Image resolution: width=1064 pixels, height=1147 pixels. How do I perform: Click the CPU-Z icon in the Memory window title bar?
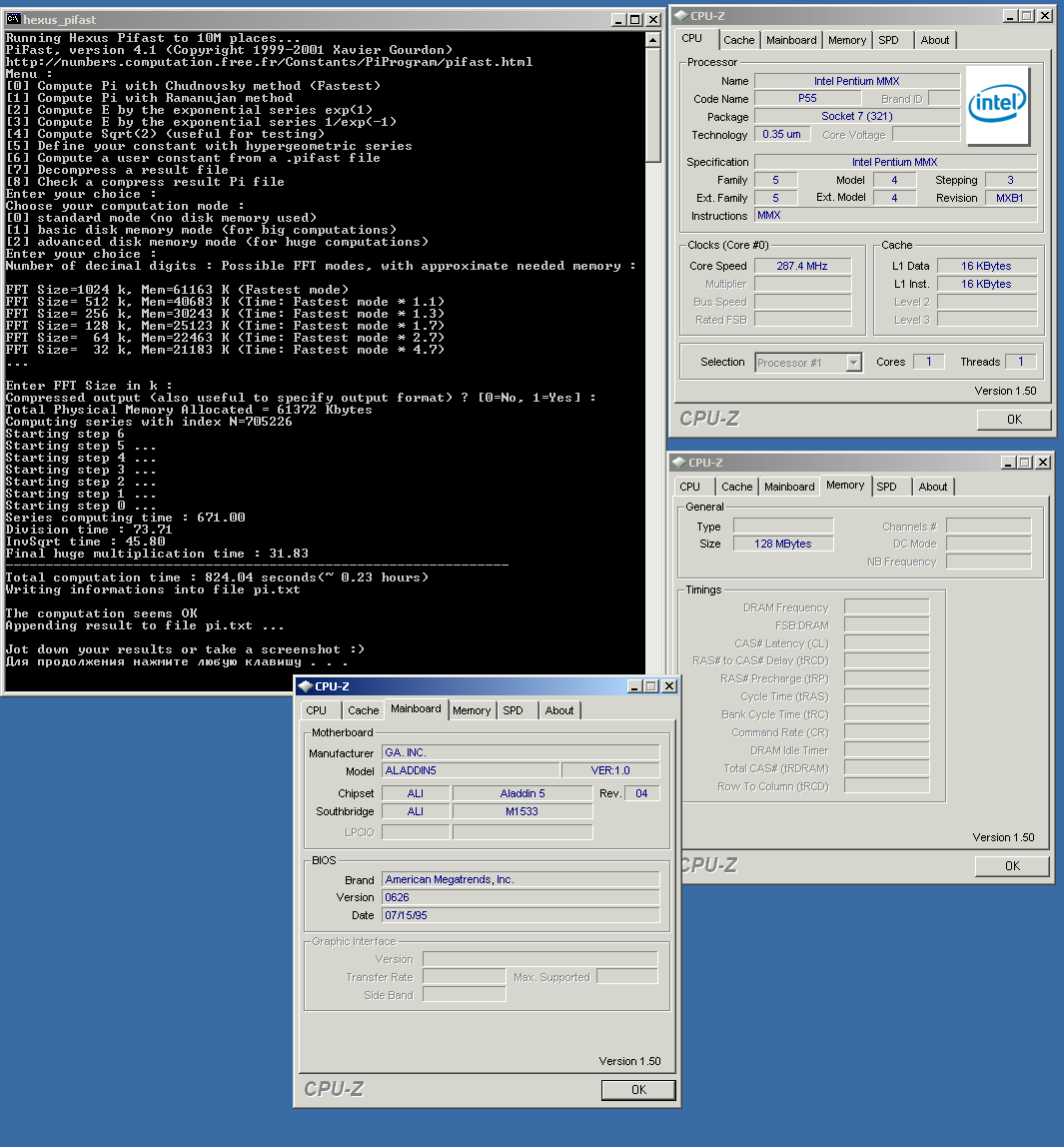[678, 463]
